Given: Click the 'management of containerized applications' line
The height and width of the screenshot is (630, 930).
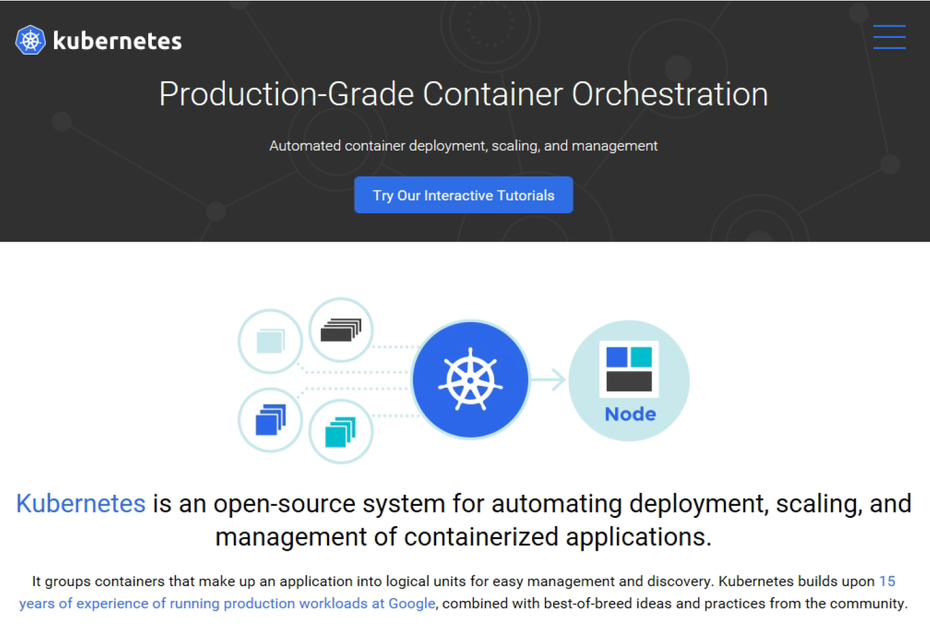Looking at the screenshot, I should click(x=463, y=536).
